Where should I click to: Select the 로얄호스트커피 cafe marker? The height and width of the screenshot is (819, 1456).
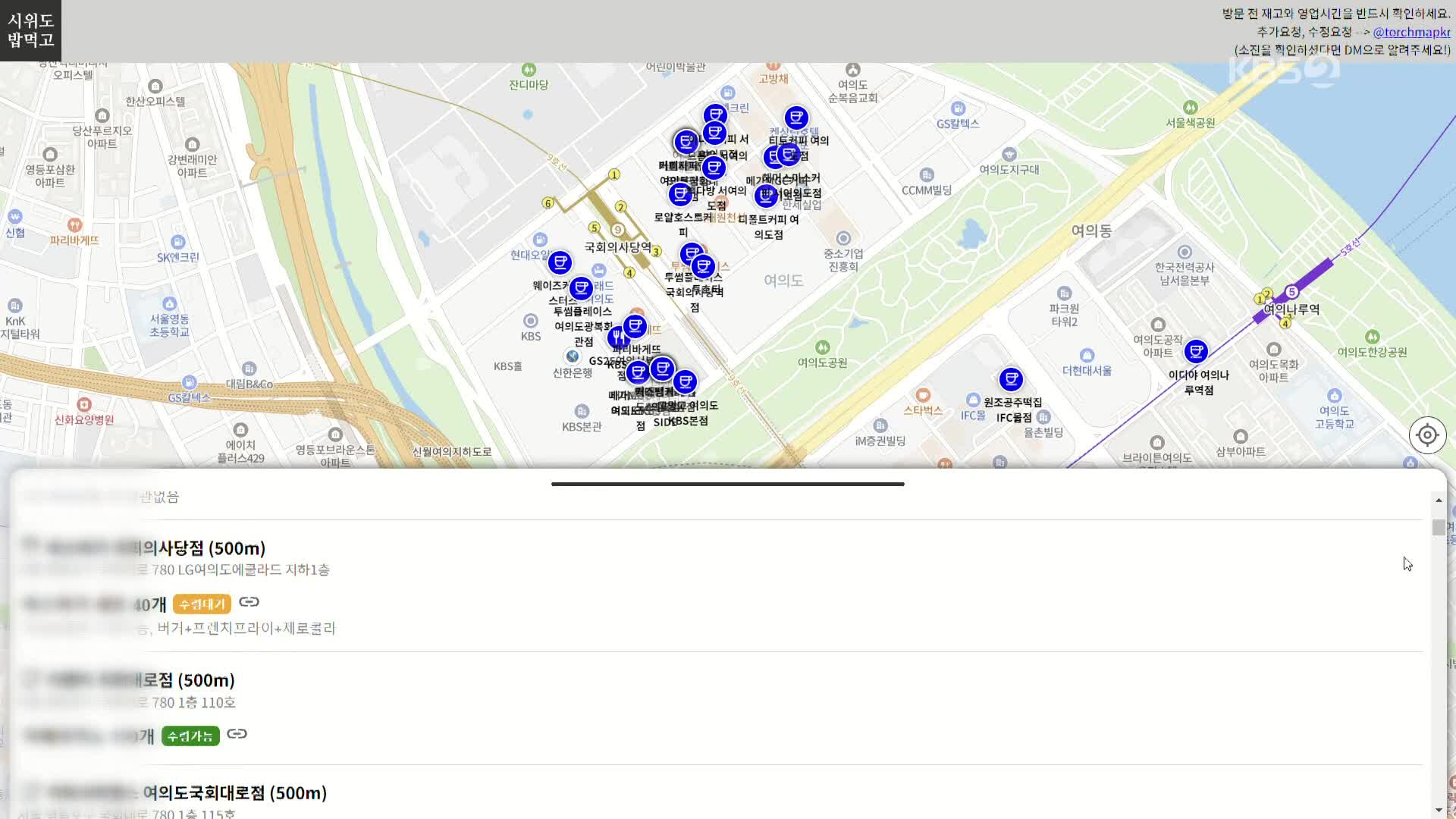coord(680,194)
